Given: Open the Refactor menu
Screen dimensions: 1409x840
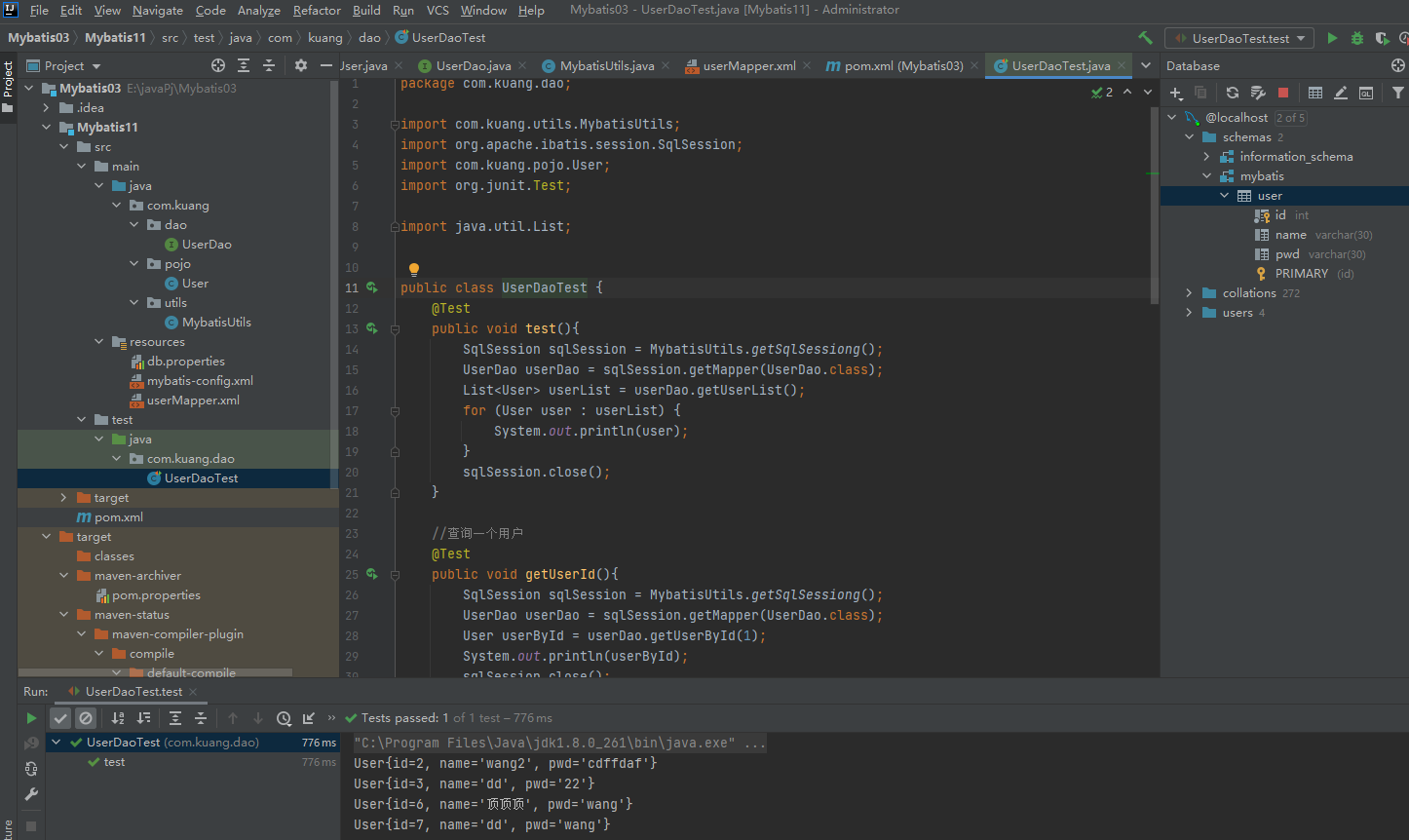Looking at the screenshot, I should (x=317, y=10).
